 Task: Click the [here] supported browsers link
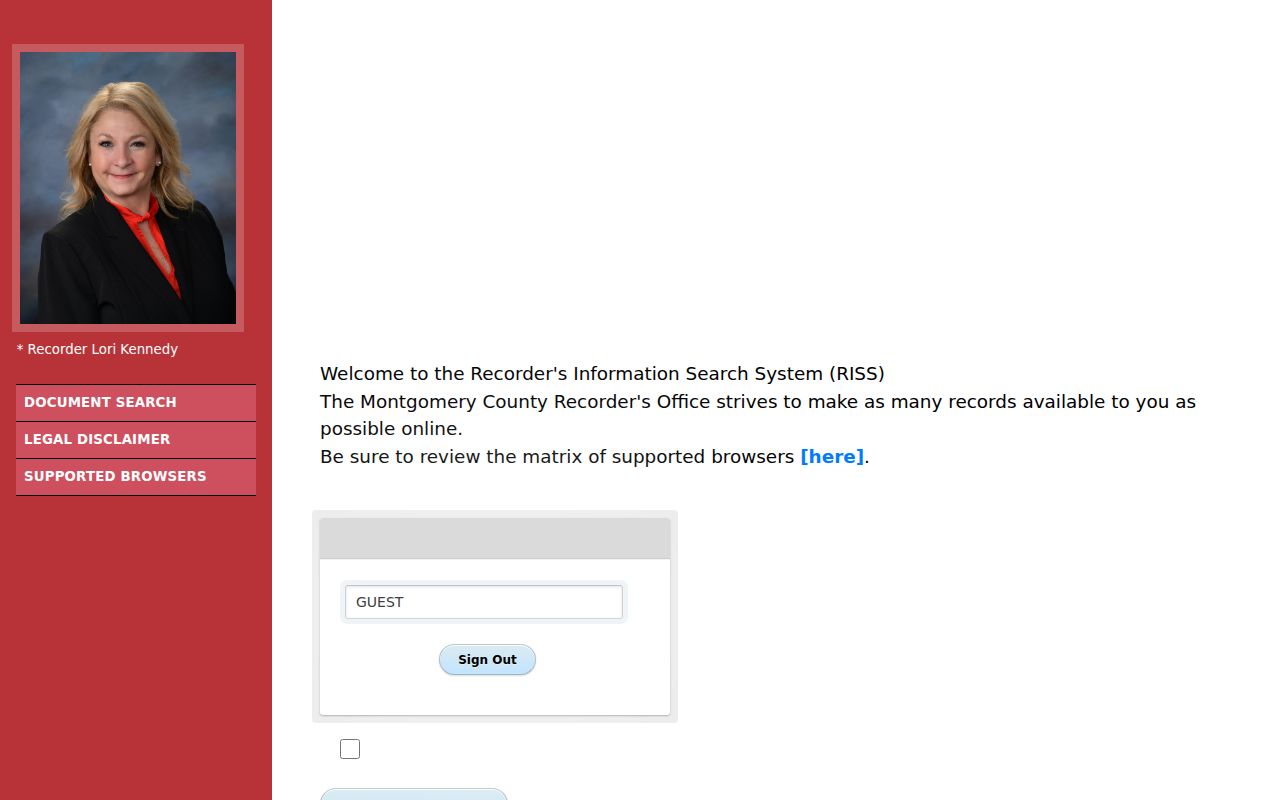(832, 457)
